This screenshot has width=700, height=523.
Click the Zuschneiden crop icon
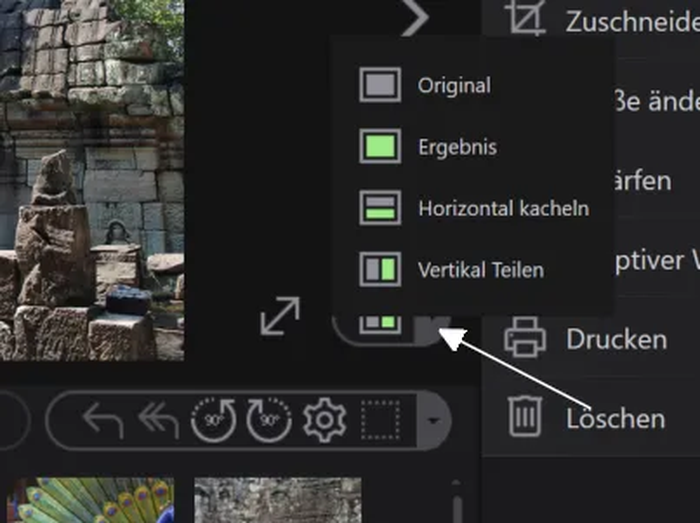(525, 17)
